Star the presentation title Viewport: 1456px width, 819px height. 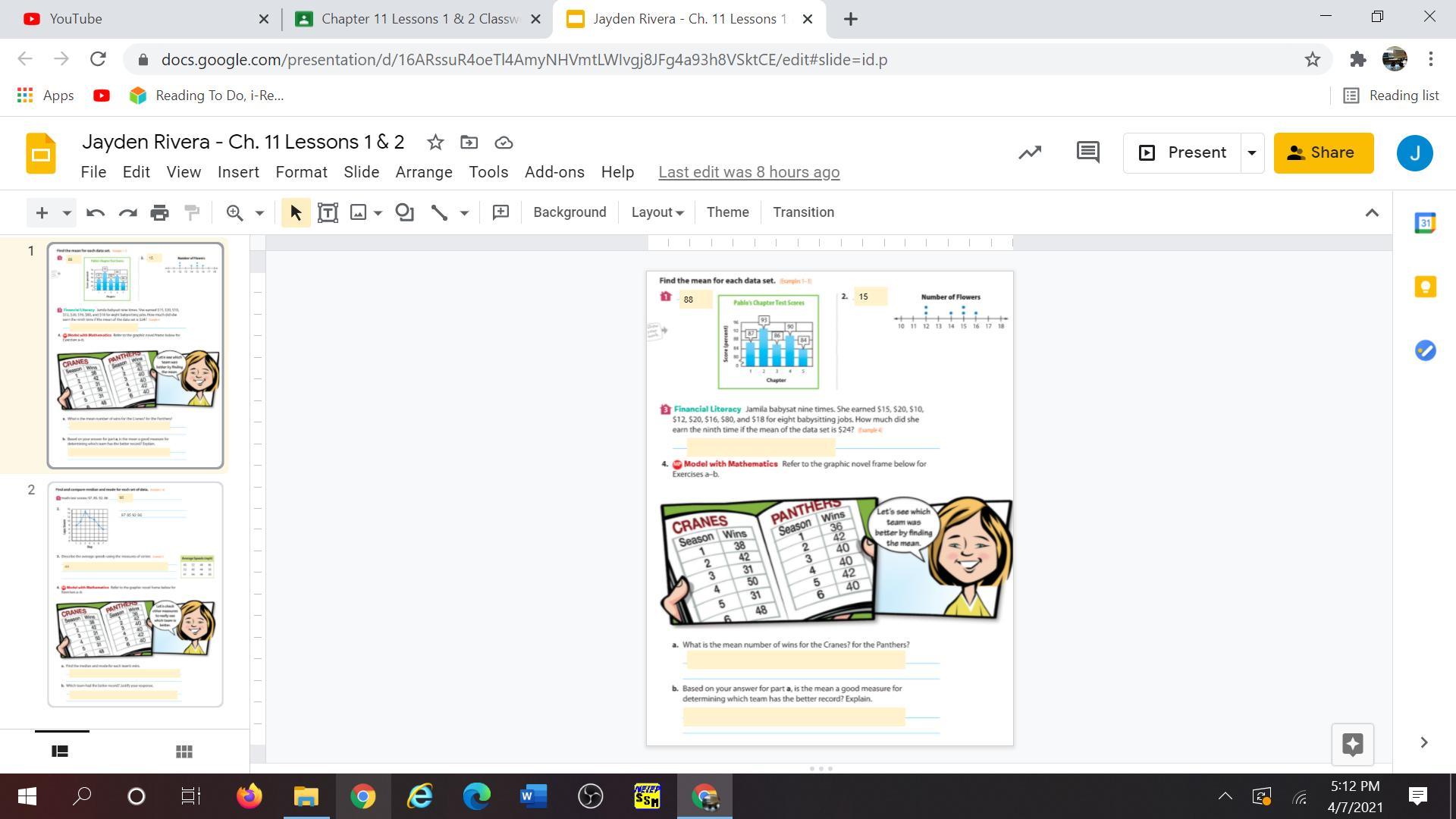[x=435, y=143]
